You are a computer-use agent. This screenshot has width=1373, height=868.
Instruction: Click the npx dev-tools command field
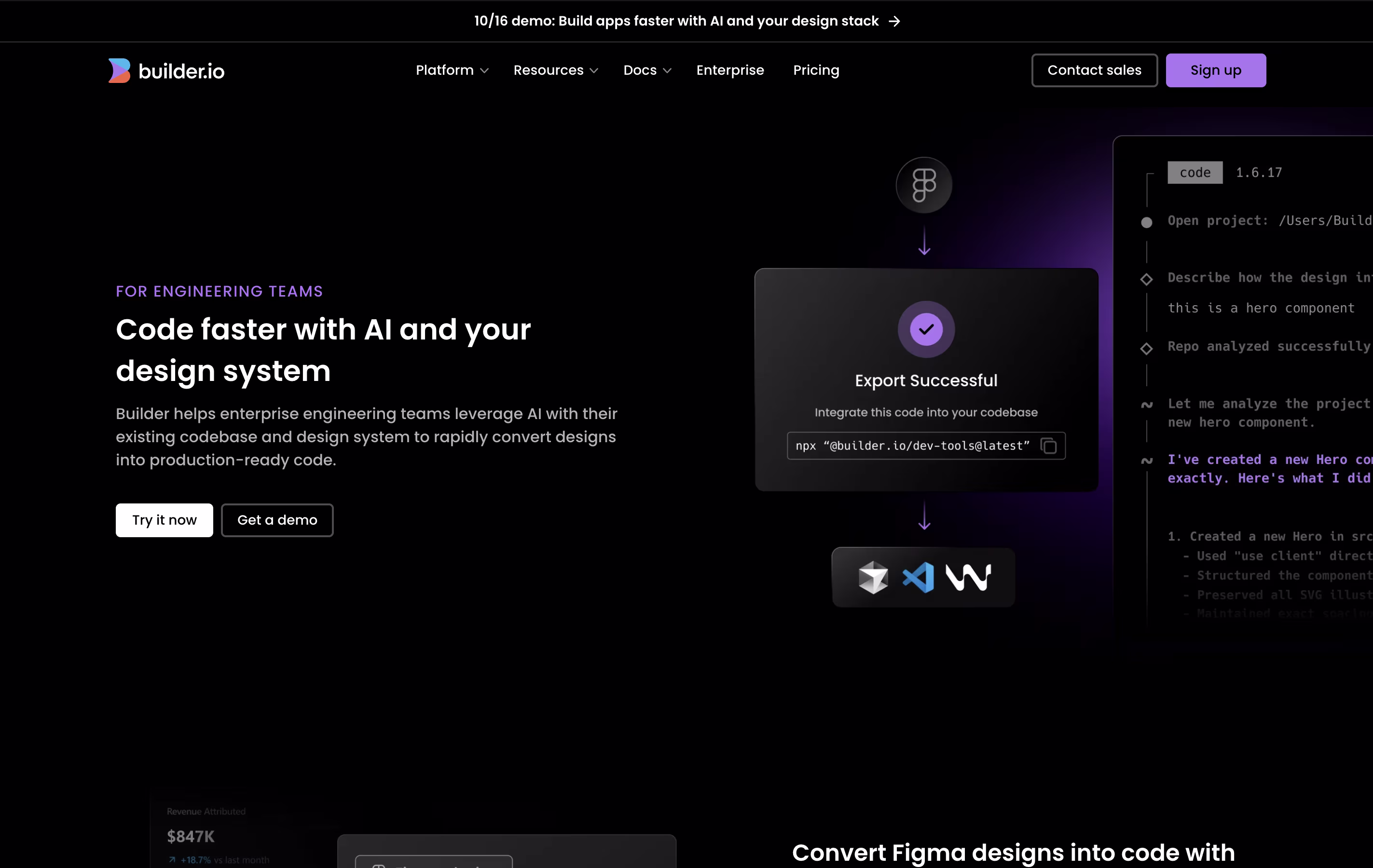[926, 446]
